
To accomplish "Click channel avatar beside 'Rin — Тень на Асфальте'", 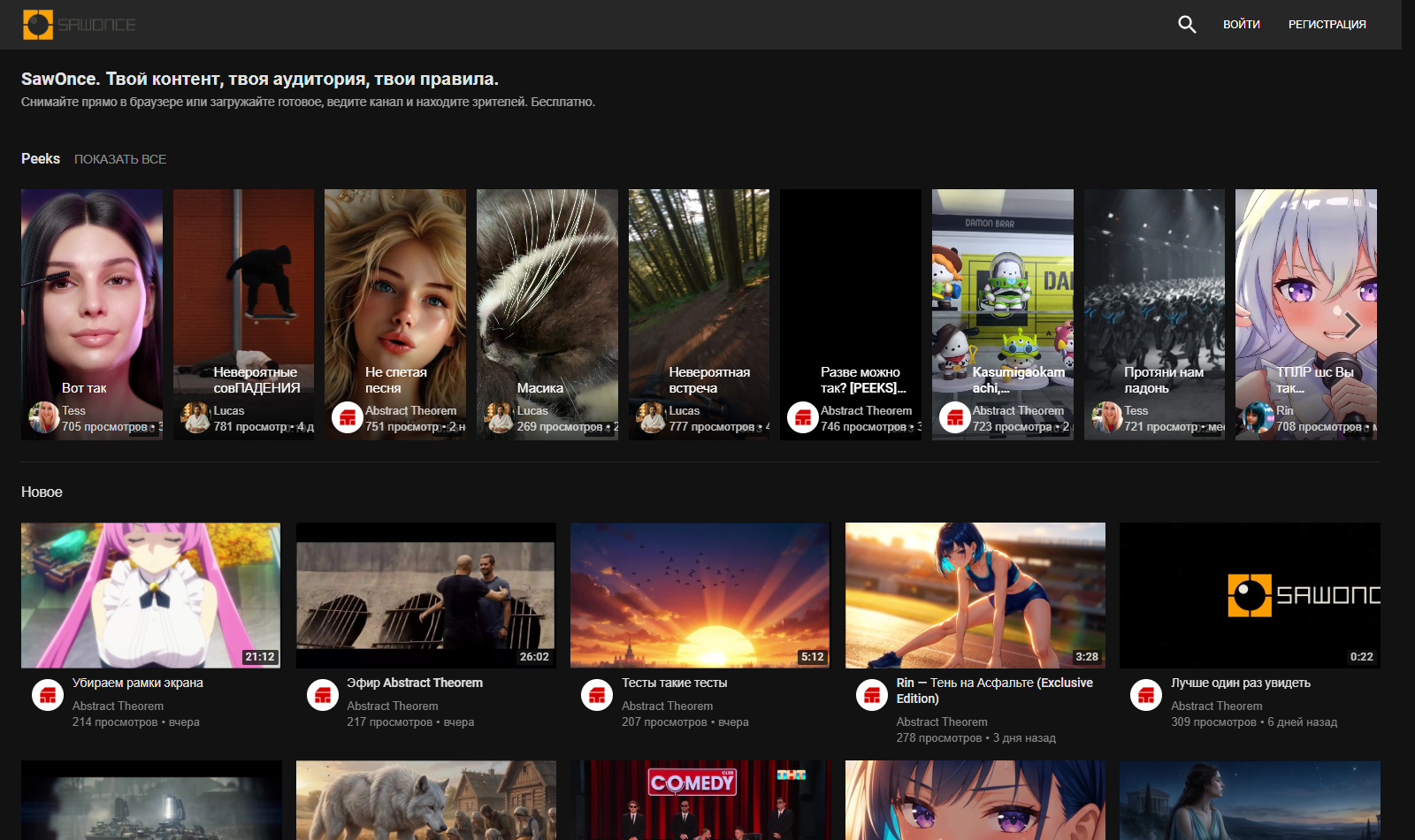I will 872,696.
